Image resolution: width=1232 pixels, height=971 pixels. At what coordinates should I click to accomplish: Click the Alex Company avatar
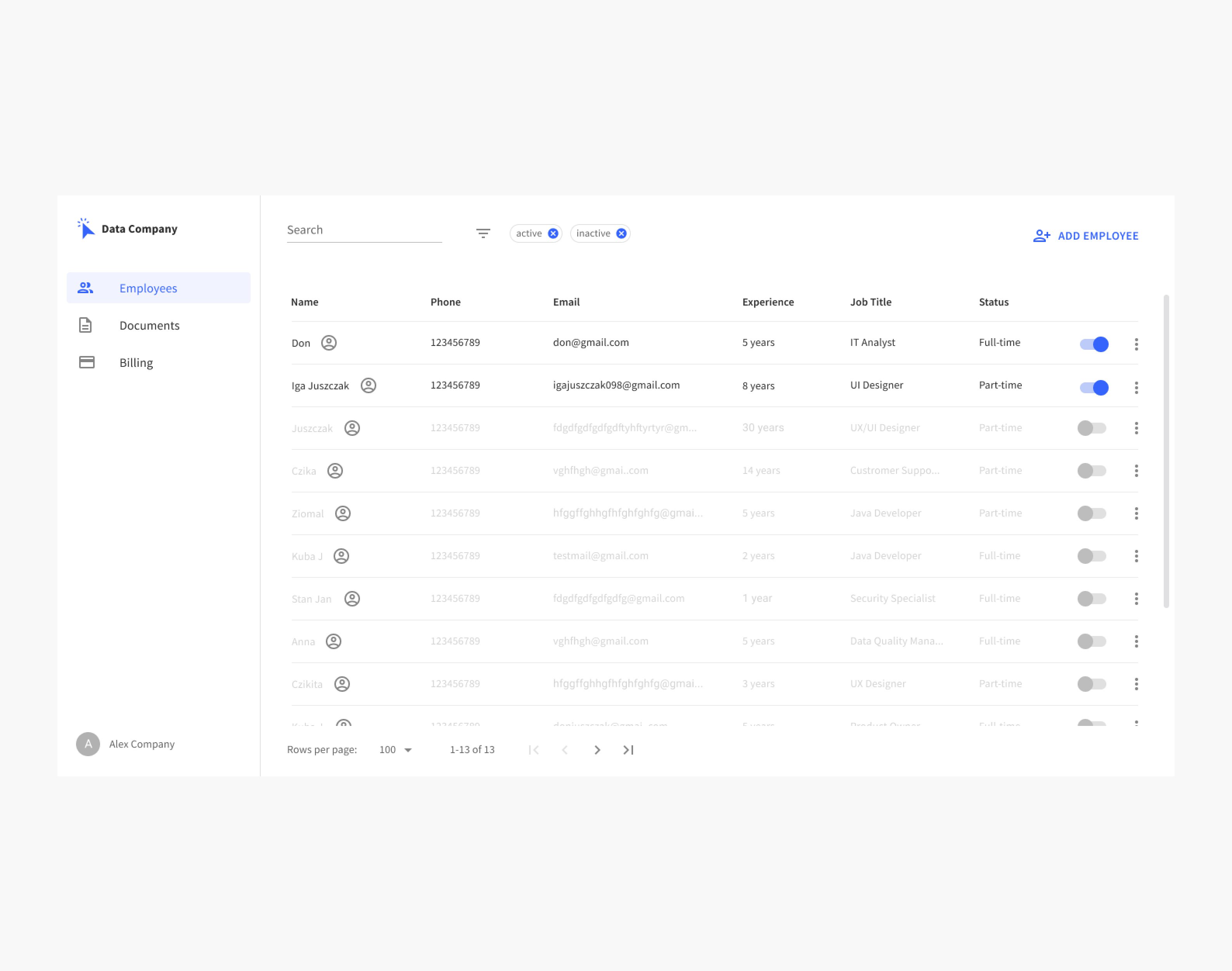pos(88,744)
